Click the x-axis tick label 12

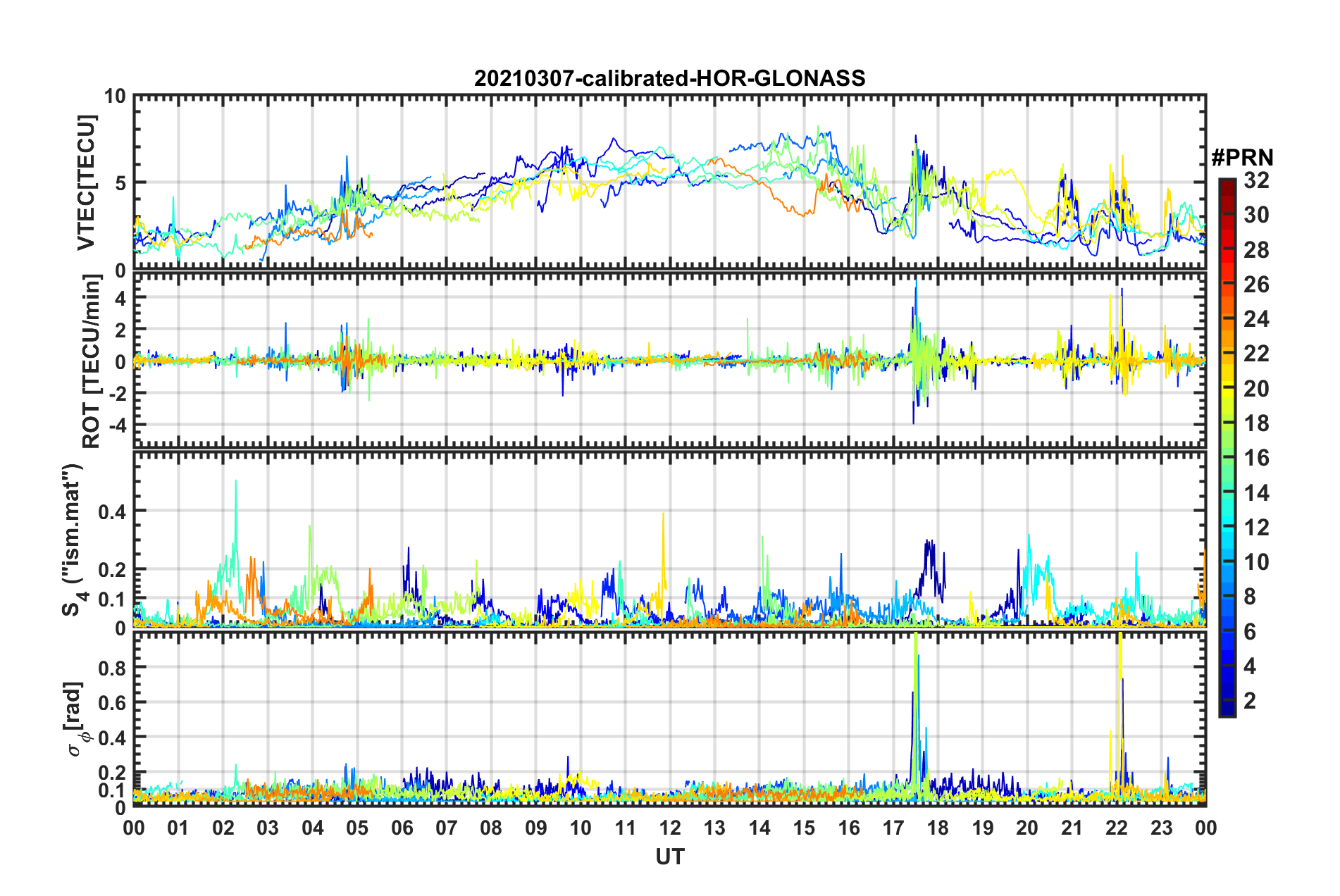pyautogui.click(x=669, y=828)
